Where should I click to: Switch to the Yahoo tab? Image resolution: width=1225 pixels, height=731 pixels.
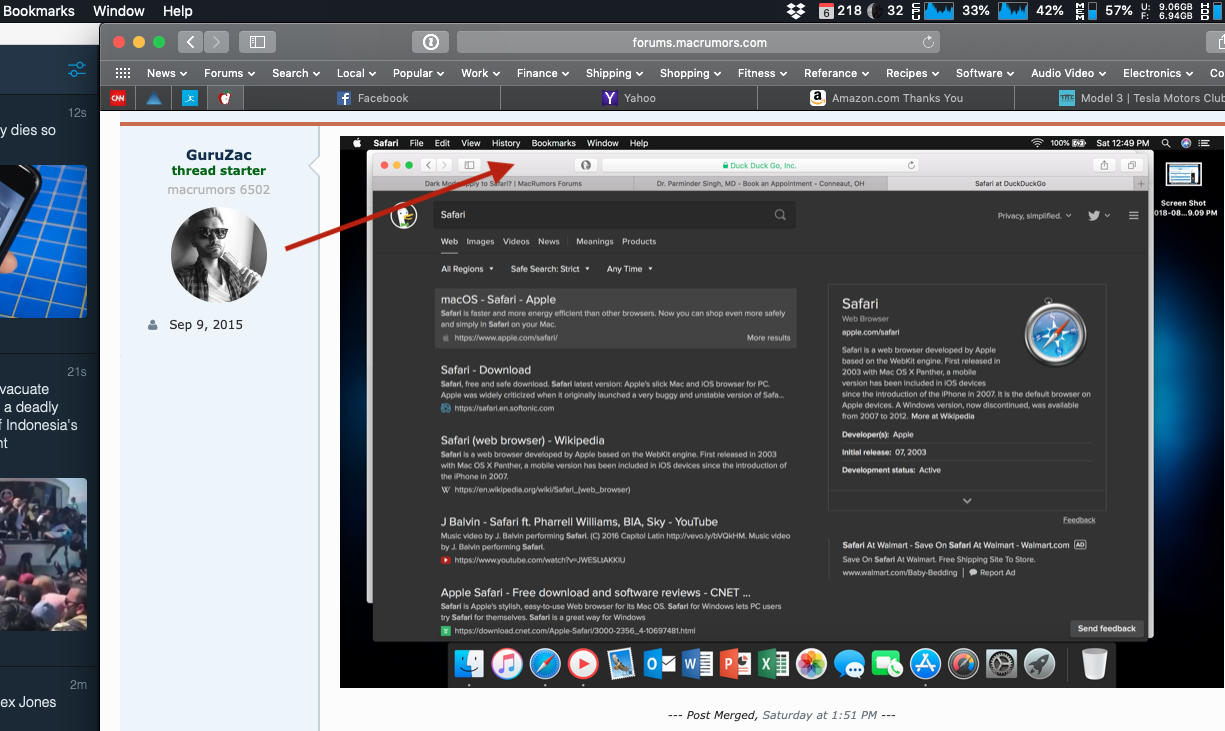point(629,98)
